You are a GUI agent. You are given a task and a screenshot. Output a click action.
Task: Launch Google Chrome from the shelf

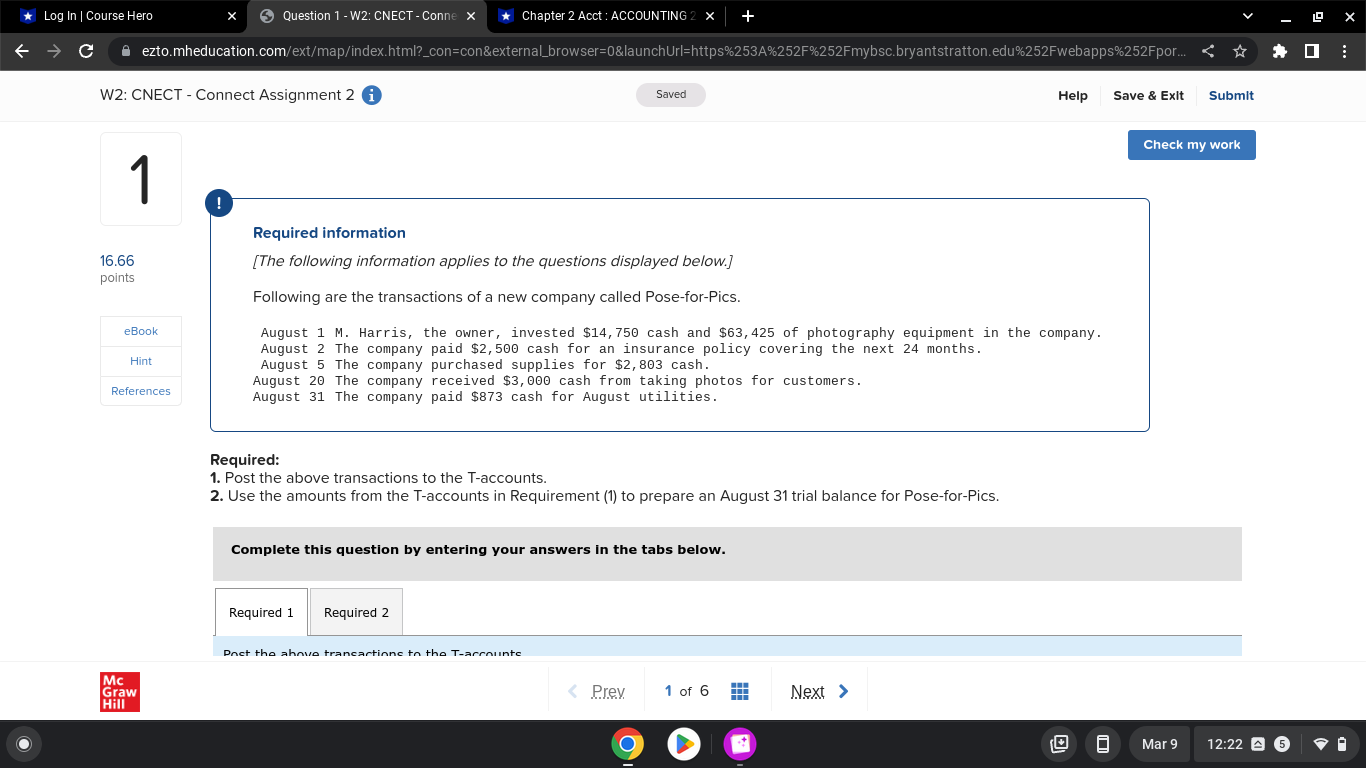point(627,744)
